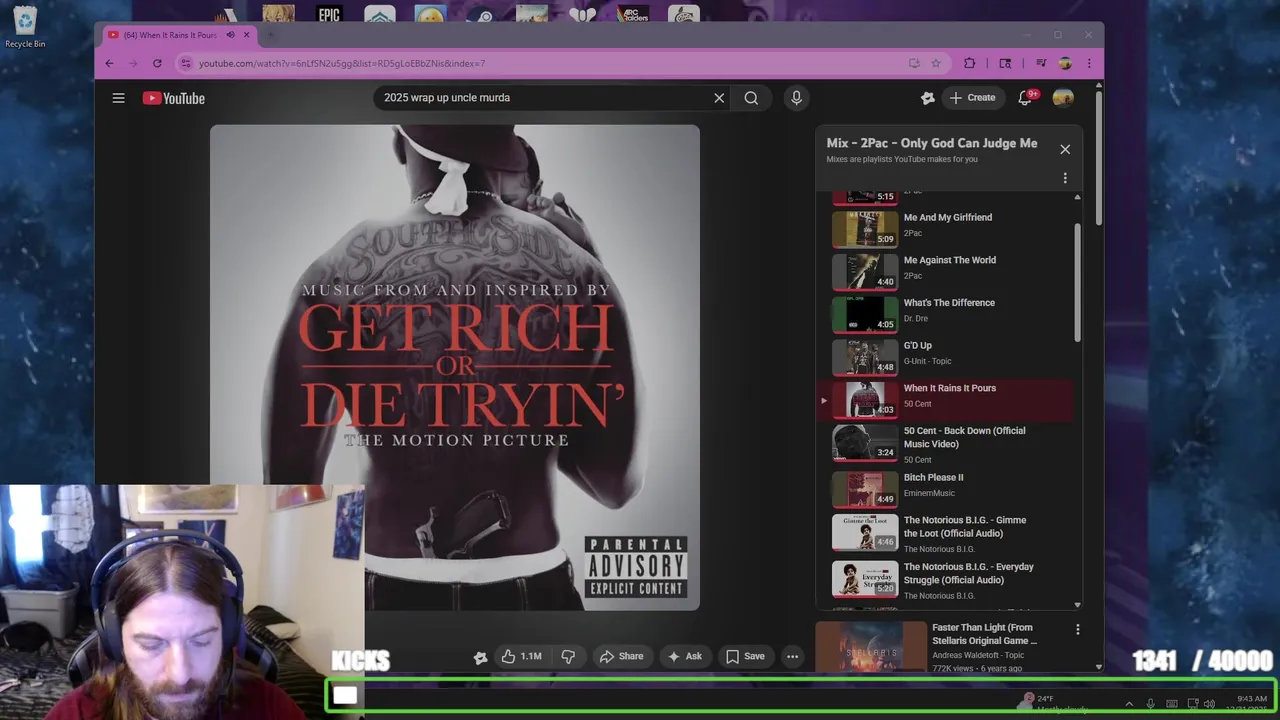Run the search with magnifier button

tap(751, 98)
